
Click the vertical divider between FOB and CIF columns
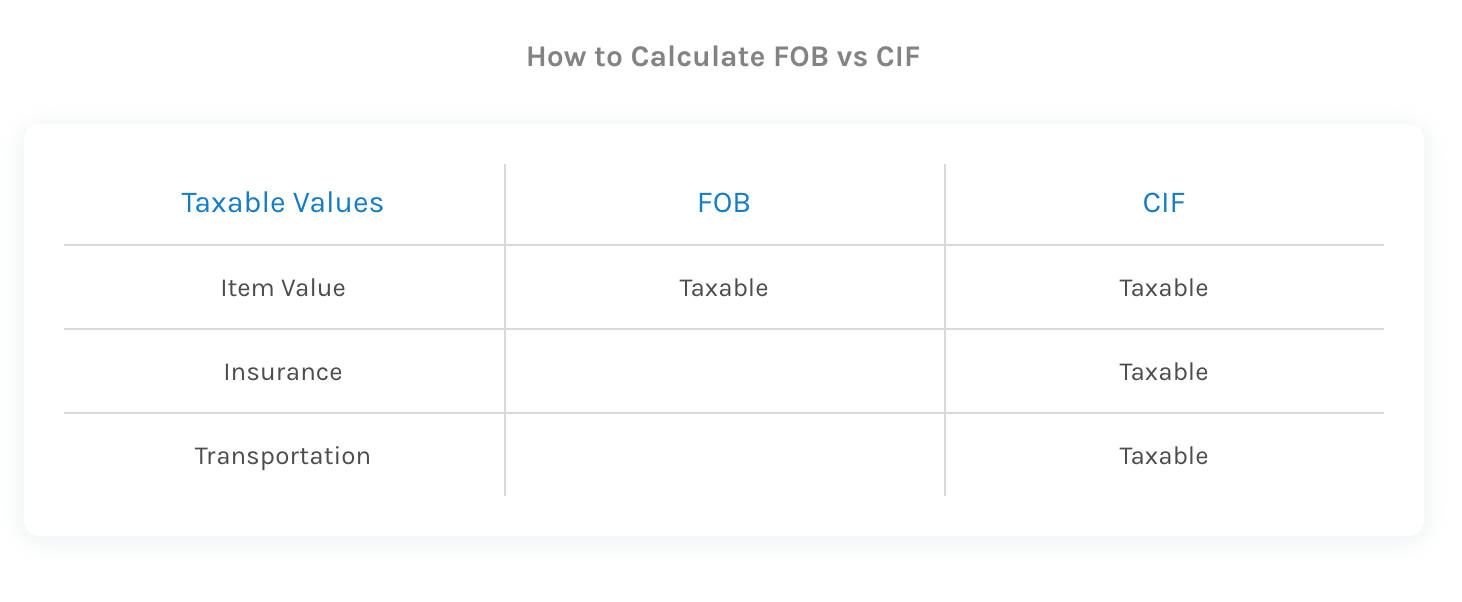tap(945, 330)
